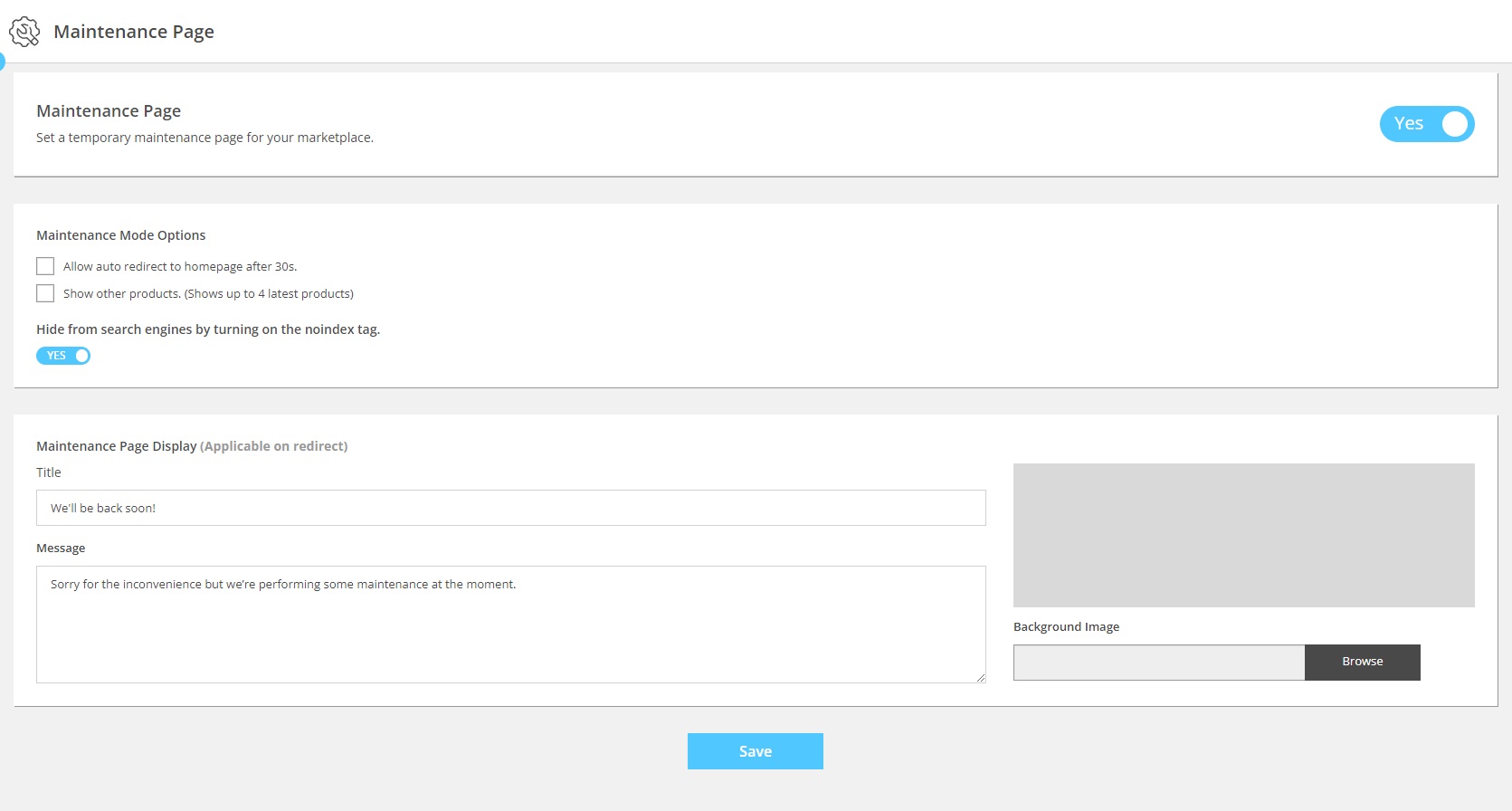Check the Show other products checkbox
Image resolution: width=1512 pixels, height=811 pixels.
coord(45,293)
